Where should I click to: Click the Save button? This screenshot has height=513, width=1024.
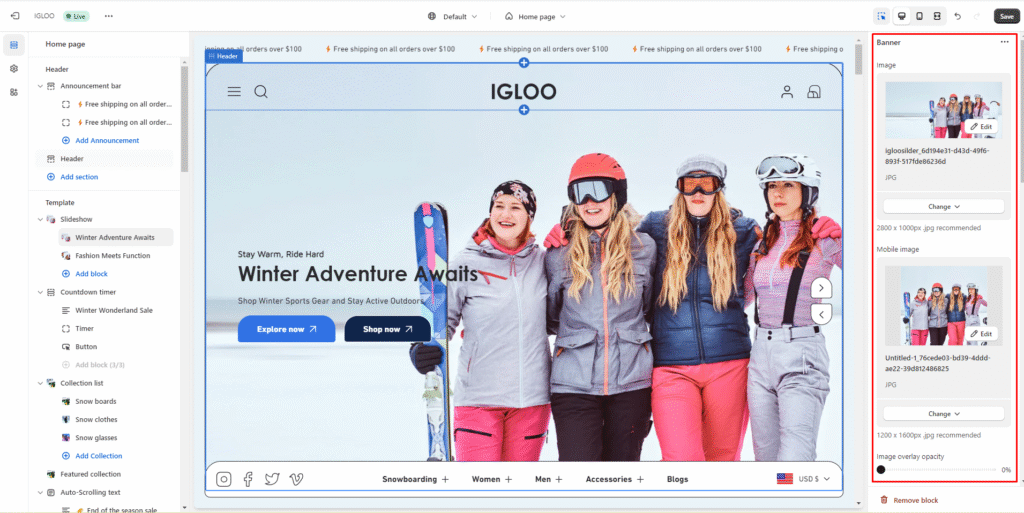click(1006, 16)
